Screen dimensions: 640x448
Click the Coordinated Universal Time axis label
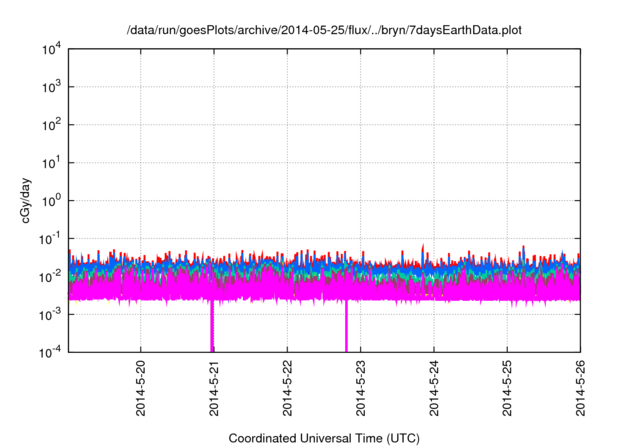(x=324, y=438)
